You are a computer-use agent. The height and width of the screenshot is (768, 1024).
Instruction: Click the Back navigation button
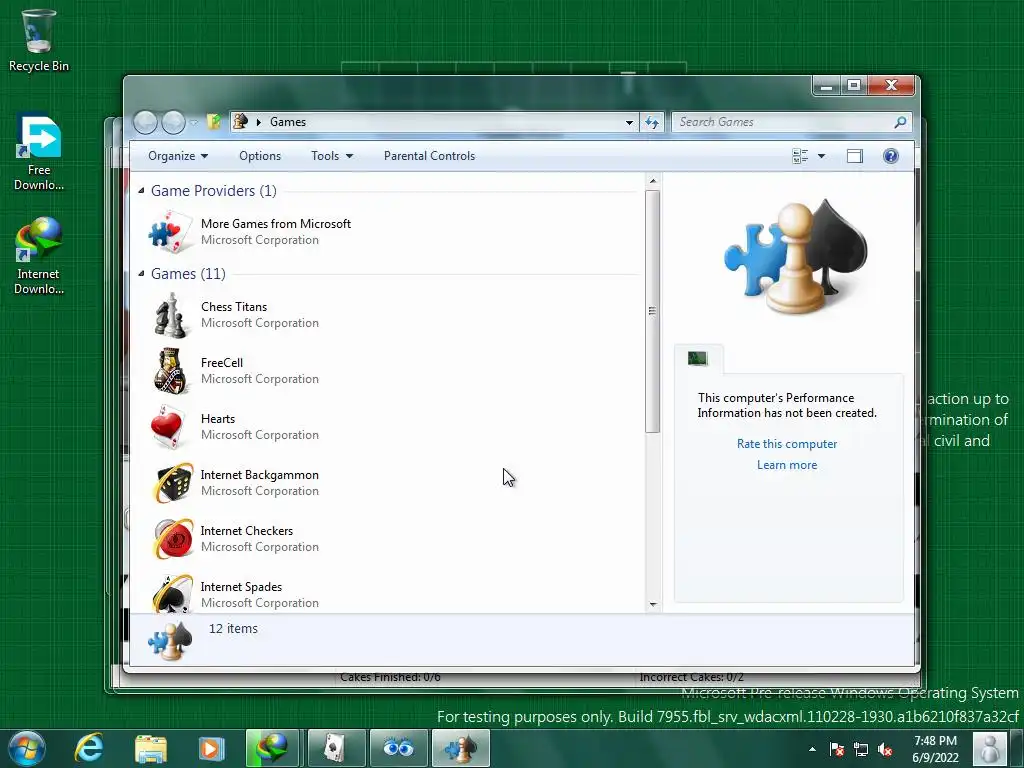click(146, 122)
